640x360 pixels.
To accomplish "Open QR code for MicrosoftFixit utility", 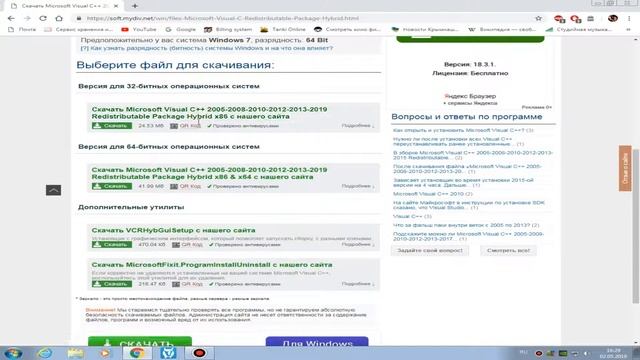I will coord(187,284).
